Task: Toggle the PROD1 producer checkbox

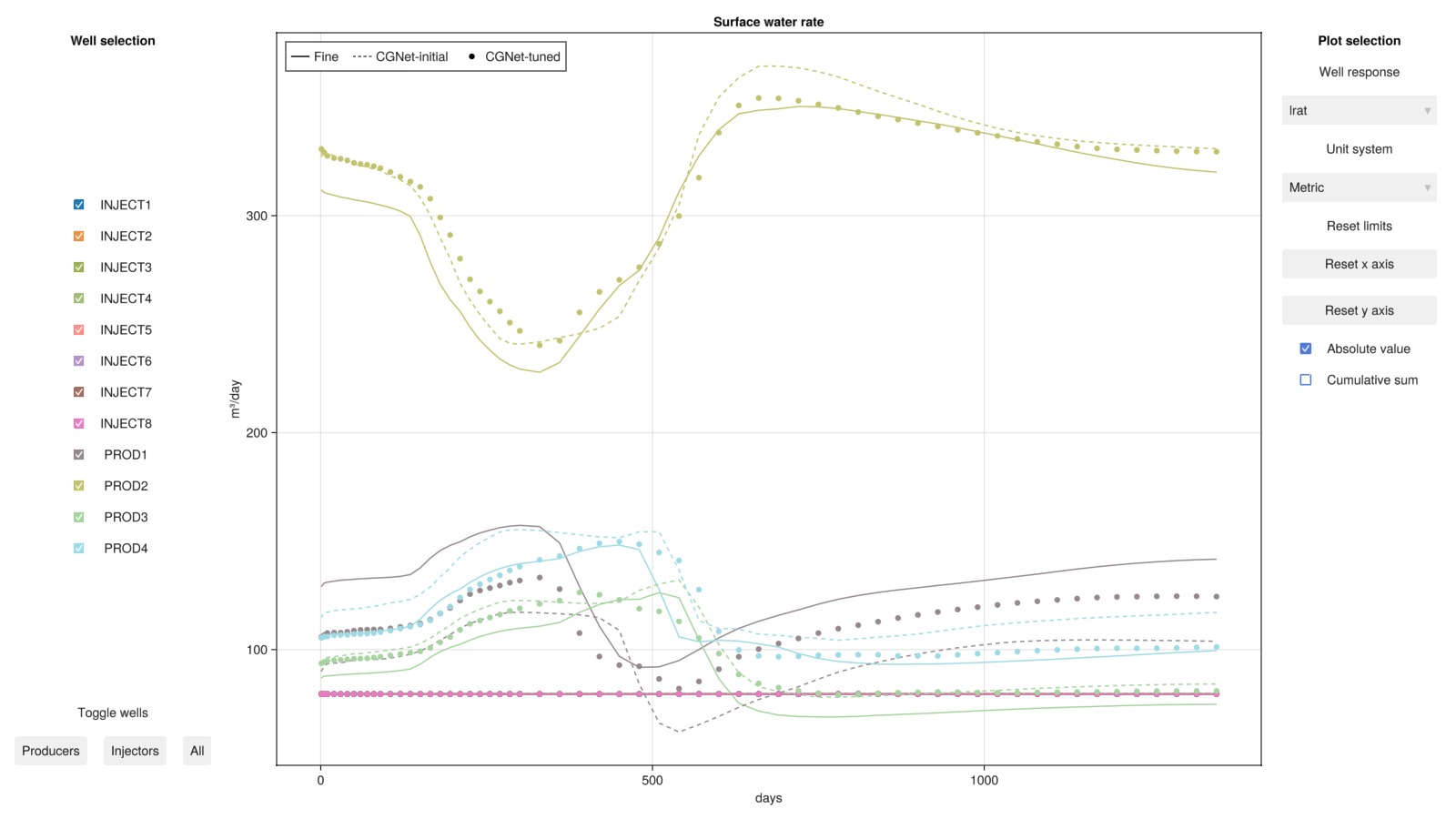Action: coord(78,454)
